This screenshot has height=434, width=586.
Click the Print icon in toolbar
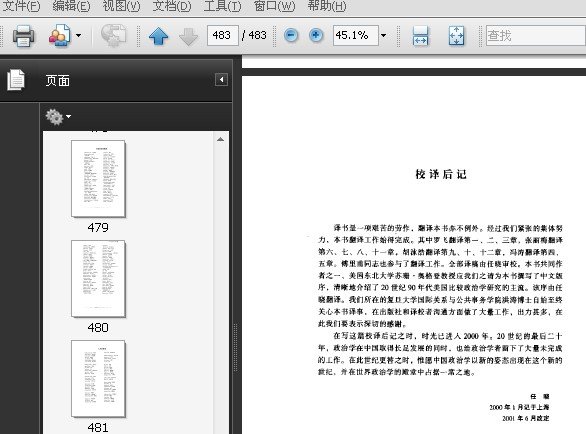[24, 36]
